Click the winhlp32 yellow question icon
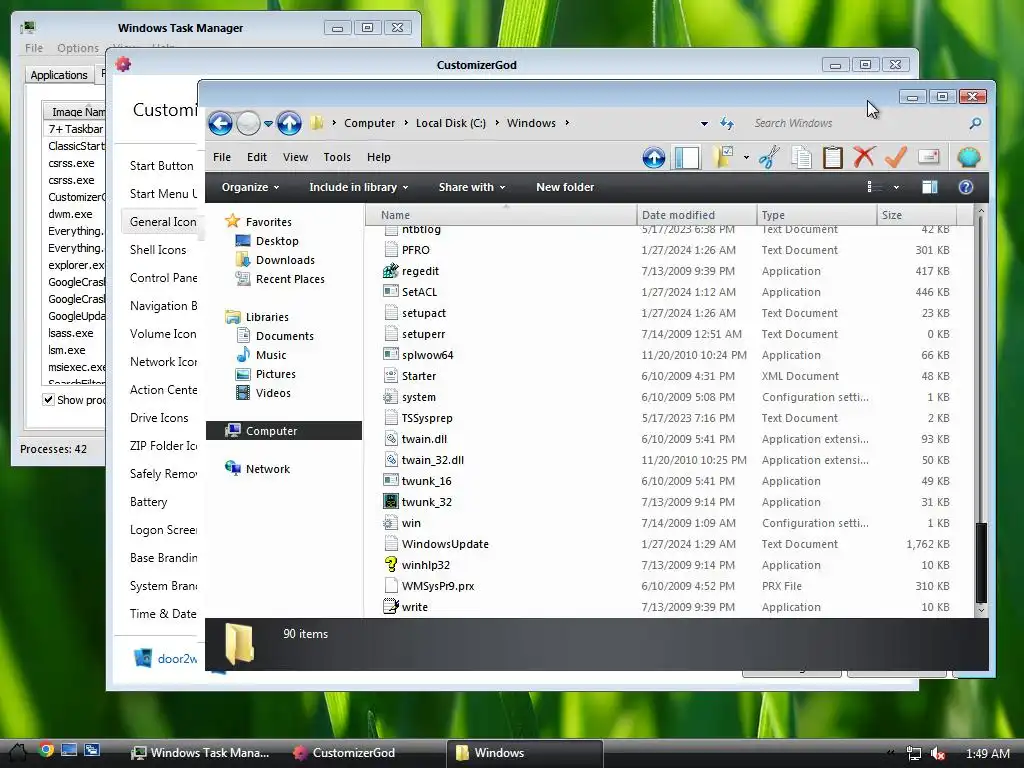The height and width of the screenshot is (768, 1024). pos(391,564)
